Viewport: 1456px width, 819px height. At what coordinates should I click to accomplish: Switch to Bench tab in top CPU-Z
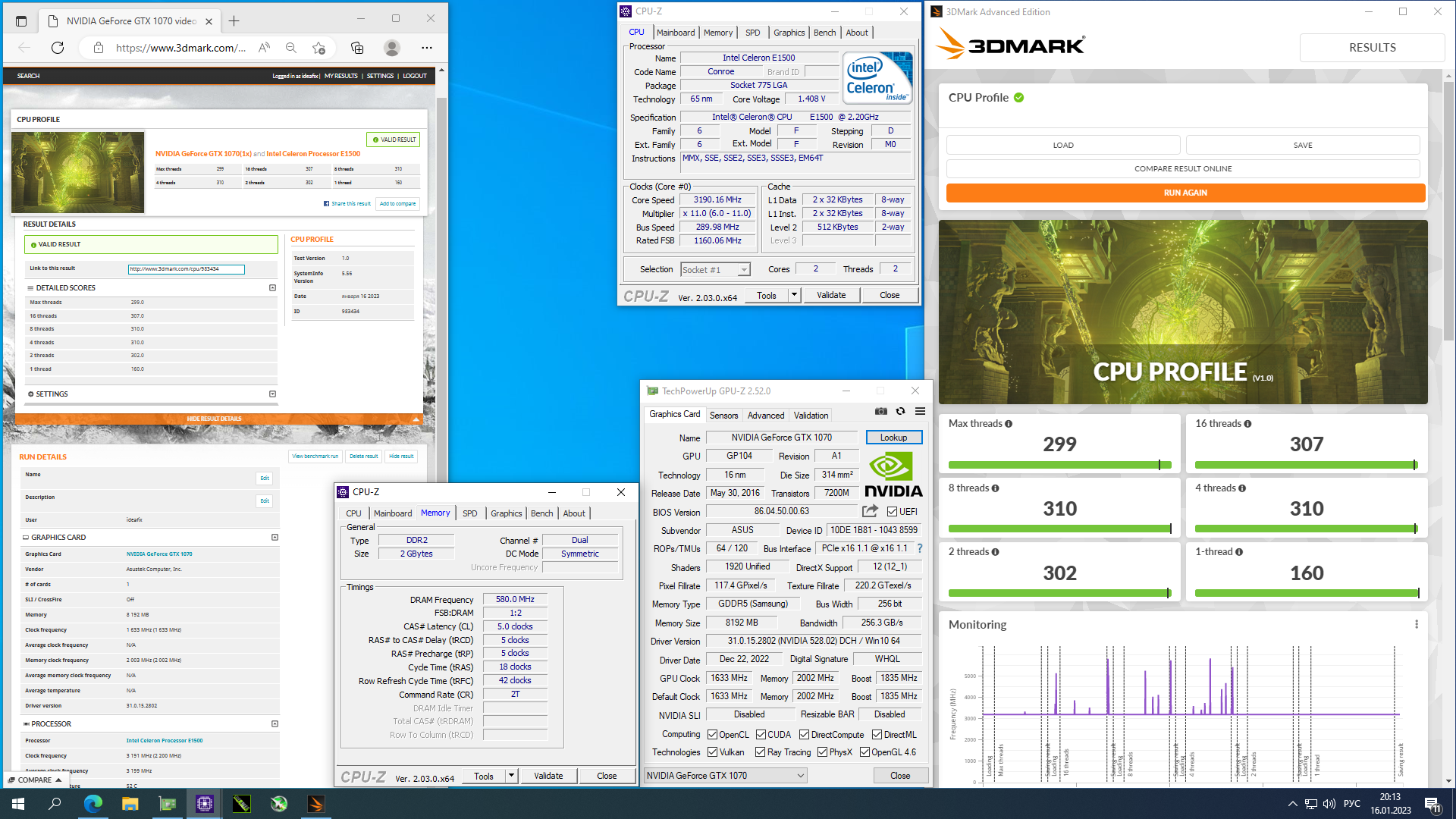tap(824, 33)
